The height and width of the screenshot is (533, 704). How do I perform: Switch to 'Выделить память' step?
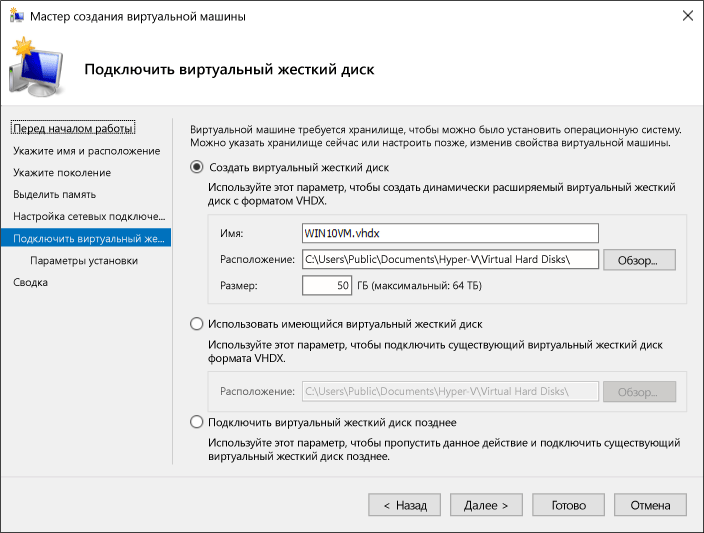(x=55, y=194)
